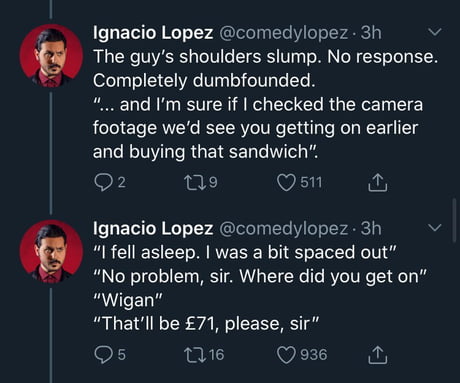Open Ignacio Lopez name on first tweet

click(x=153, y=33)
